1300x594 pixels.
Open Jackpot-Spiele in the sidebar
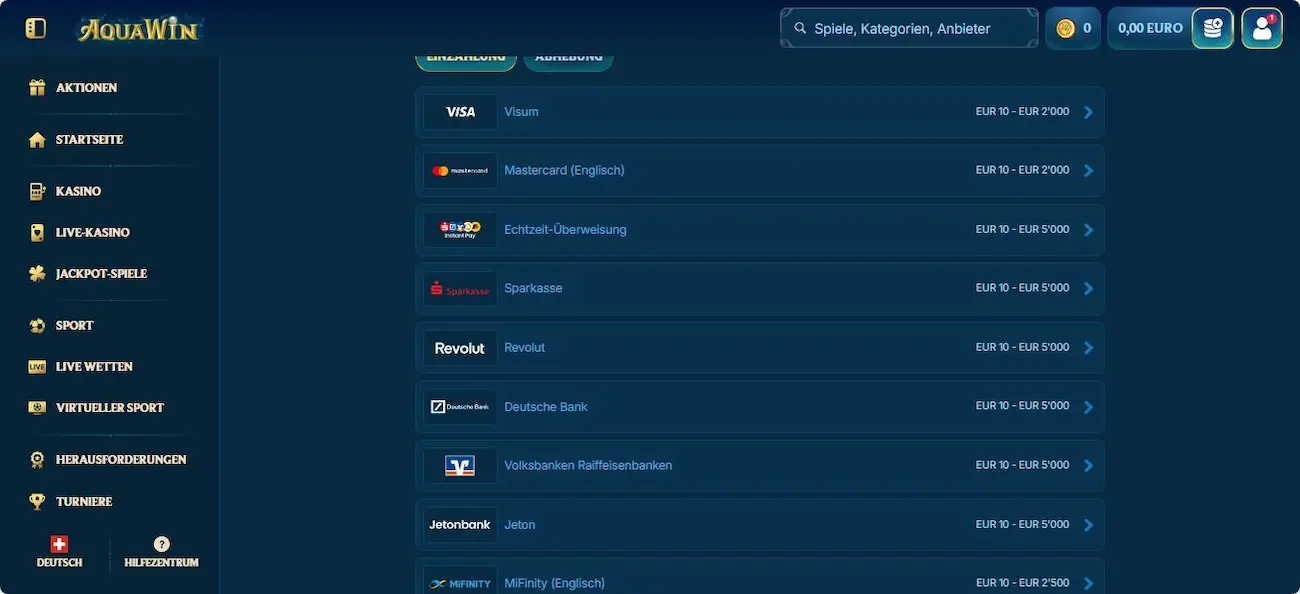click(x=102, y=274)
